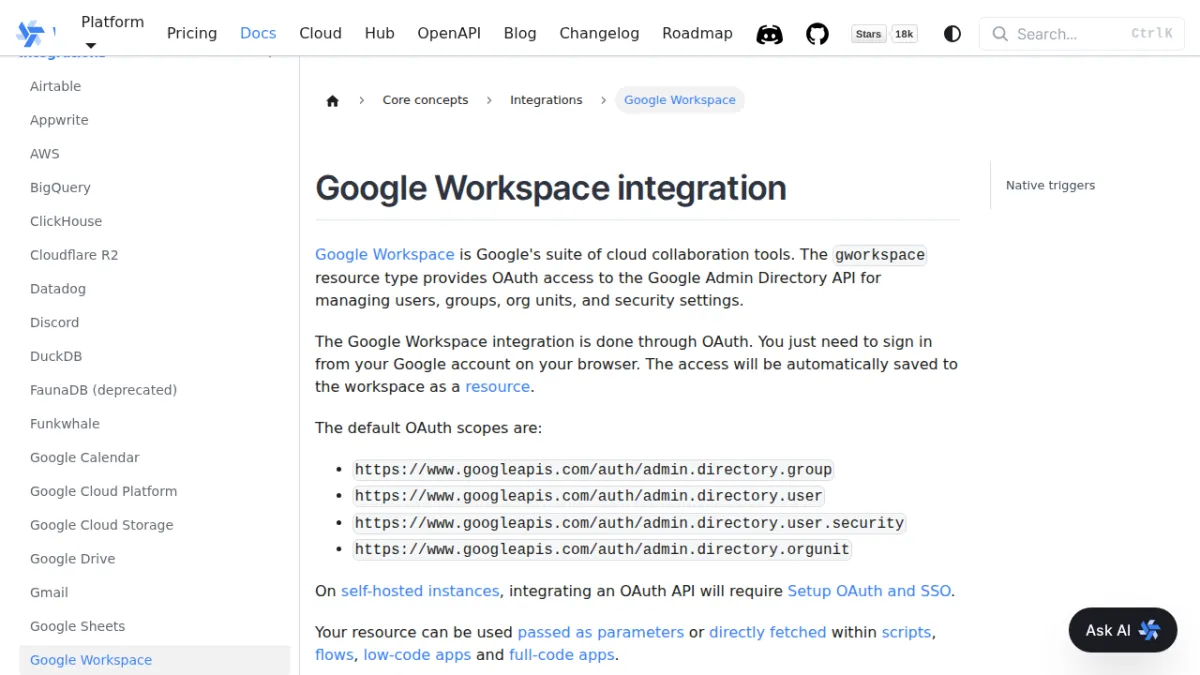Open ClickHouse in the sidebar
This screenshot has width=1200, height=675.
click(155, 221)
